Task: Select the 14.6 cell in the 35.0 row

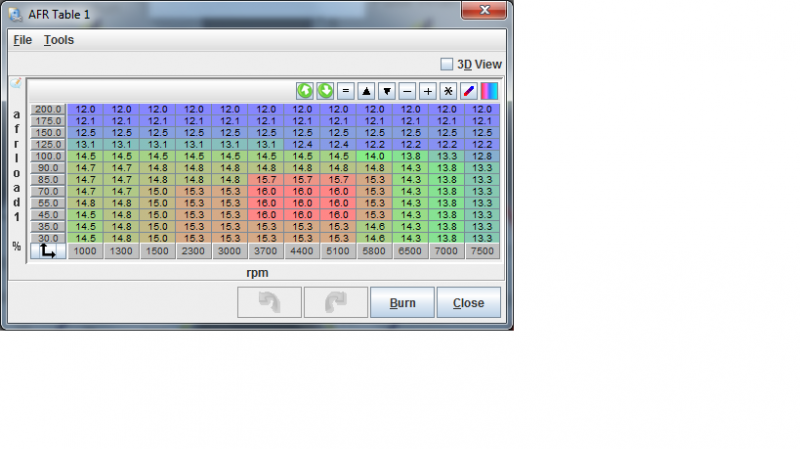Action: (374, 227)
